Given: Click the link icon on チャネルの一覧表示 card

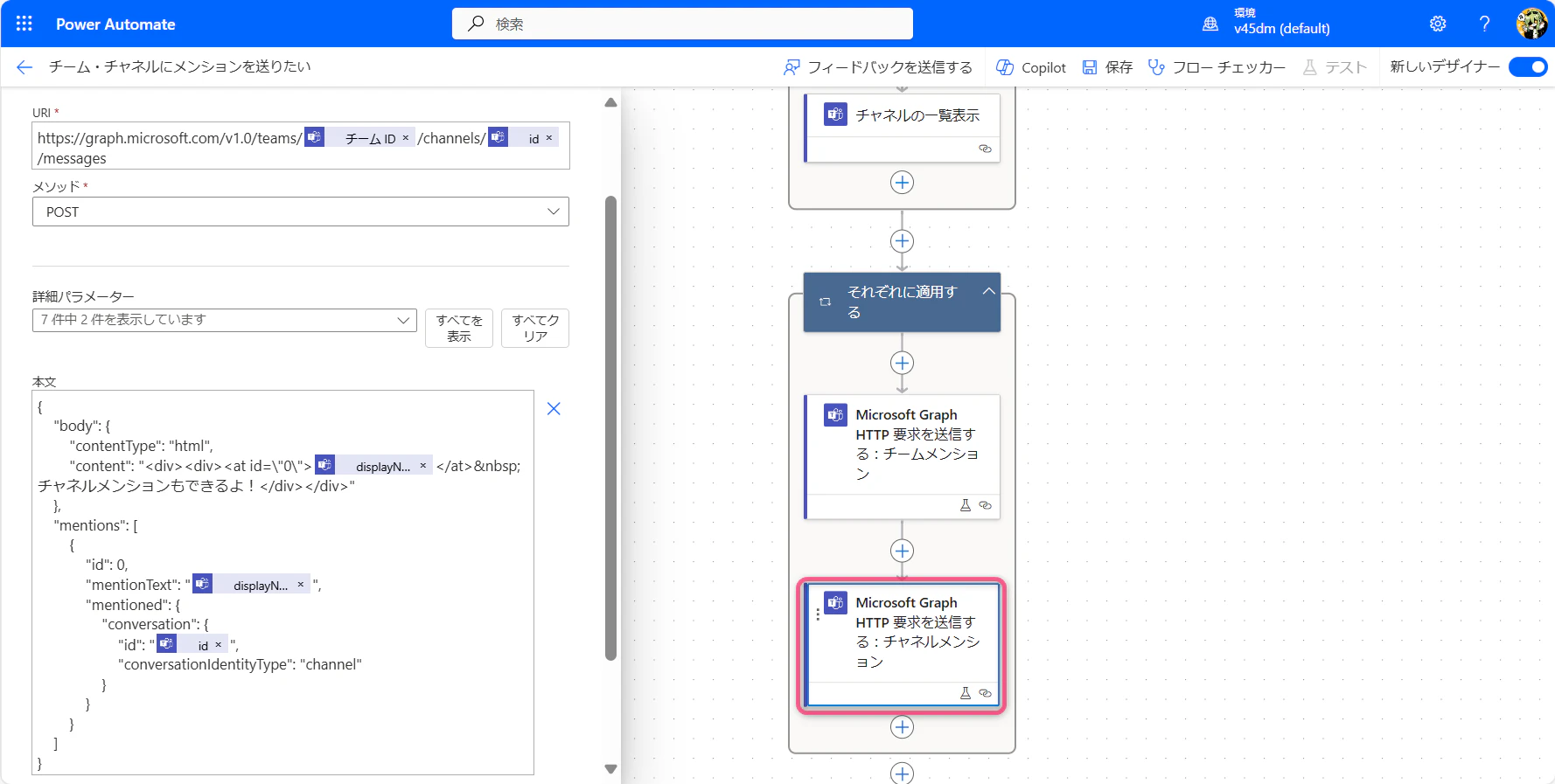Looking at the screenshot, I should tap(985, 149).
